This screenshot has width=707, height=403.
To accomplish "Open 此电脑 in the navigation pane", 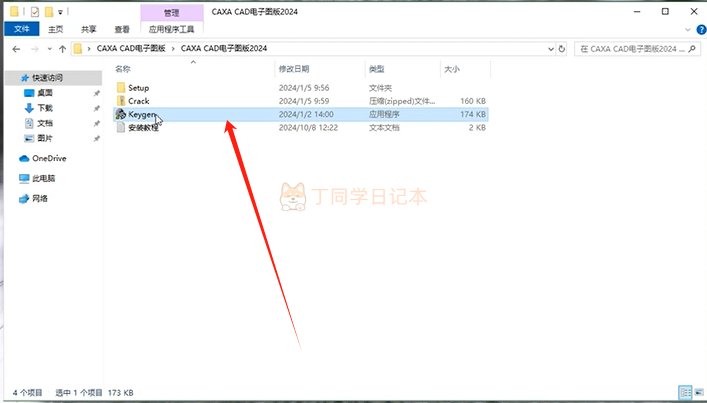I will tap(43, 179).
